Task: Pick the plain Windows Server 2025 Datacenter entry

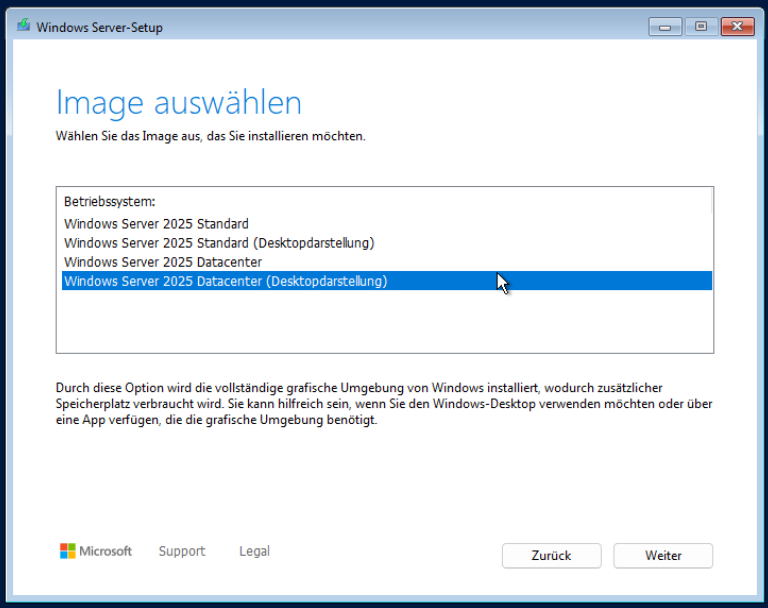Action: (x=387, y=262)
